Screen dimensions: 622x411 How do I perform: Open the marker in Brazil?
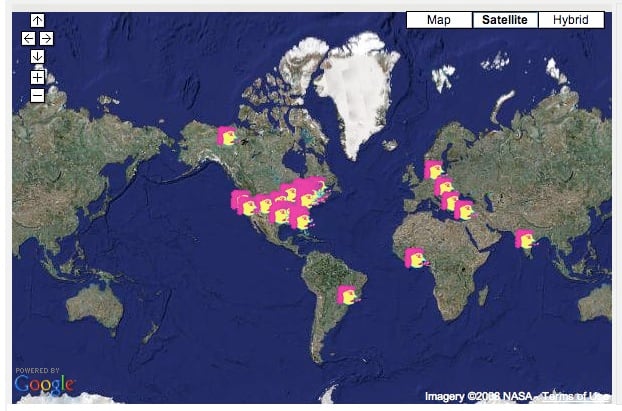tap(346, 295)
